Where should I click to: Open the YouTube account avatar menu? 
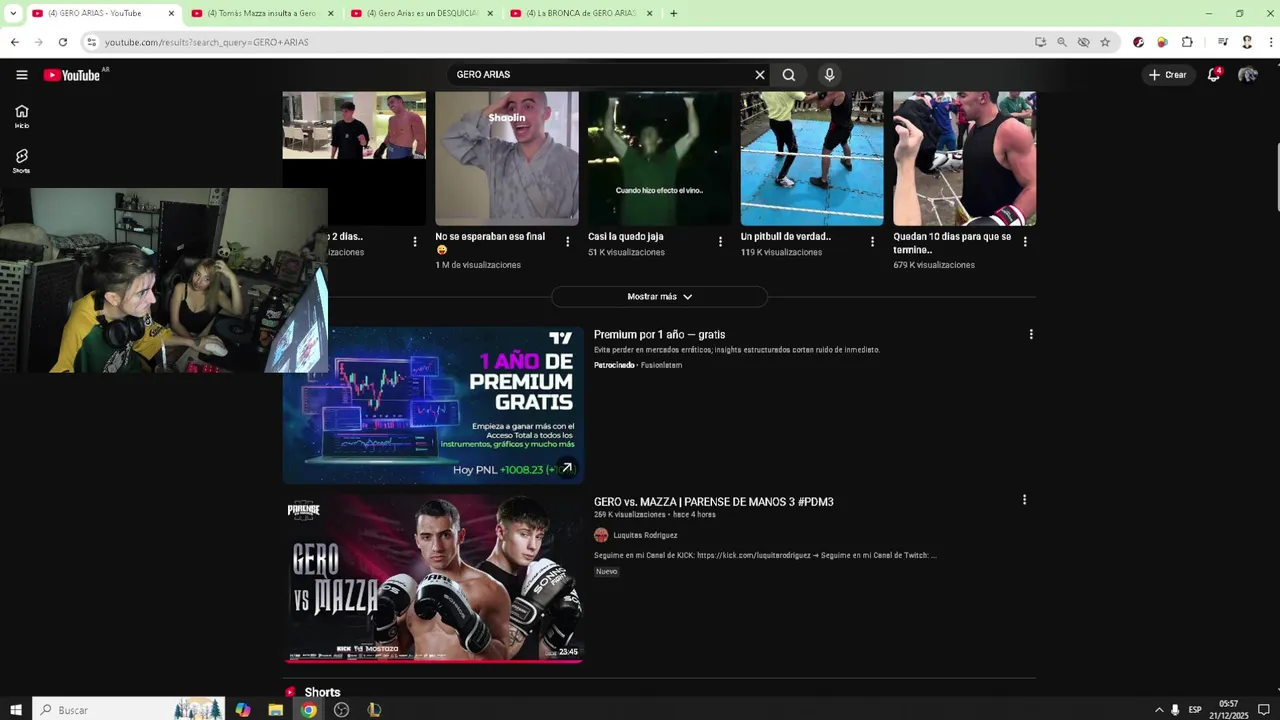coord(1247,75)
